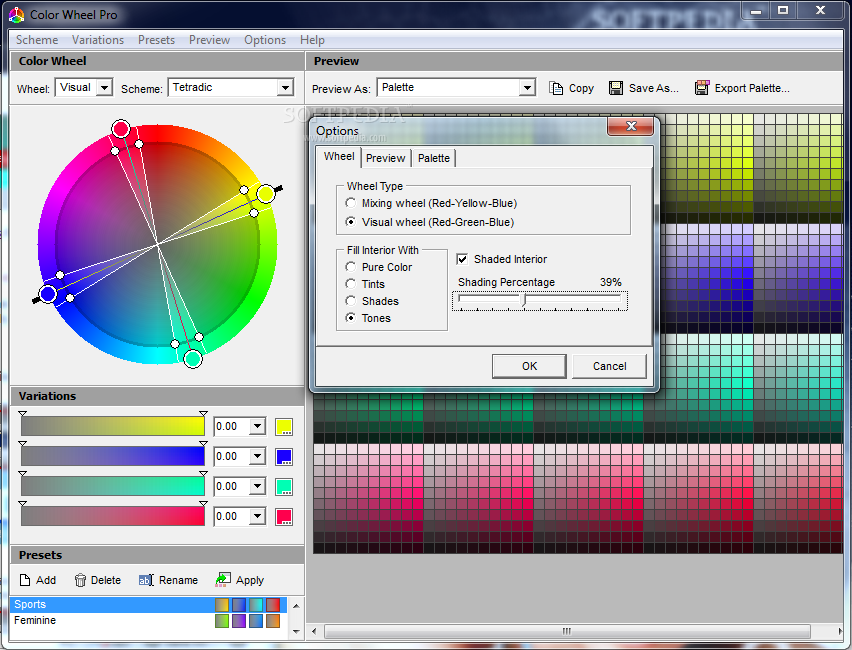Image resolution: width=852 pixels, height=650 pixels.
Task: Open blue variation value dropdown
Action: pos(258,457)
